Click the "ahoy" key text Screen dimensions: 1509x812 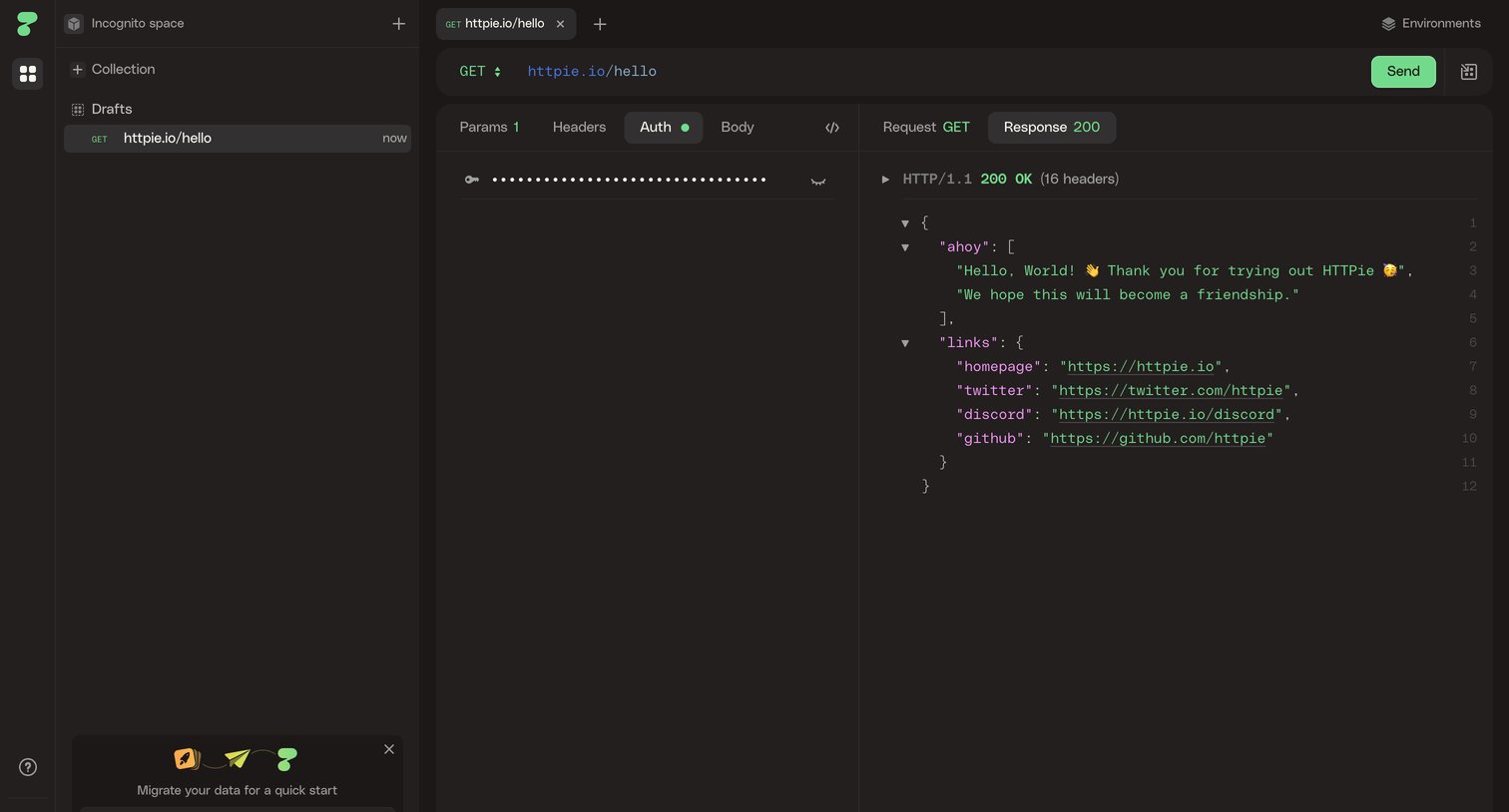964,247
